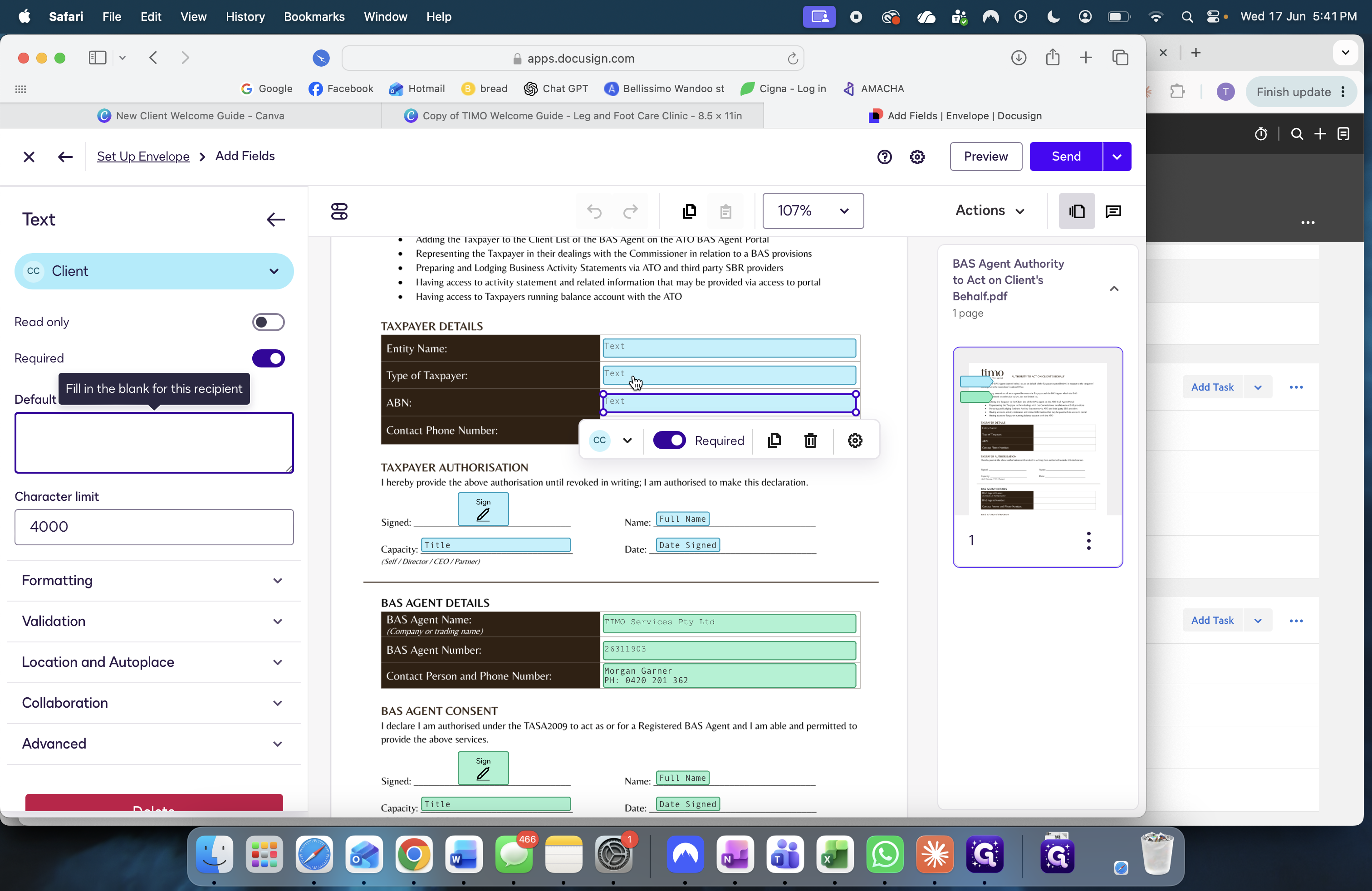The height and width of the screenshot is (891, 1372).
Task: Open Microsoft Word from the Dock
Action: pyautogui.click(x=464, y=854)
